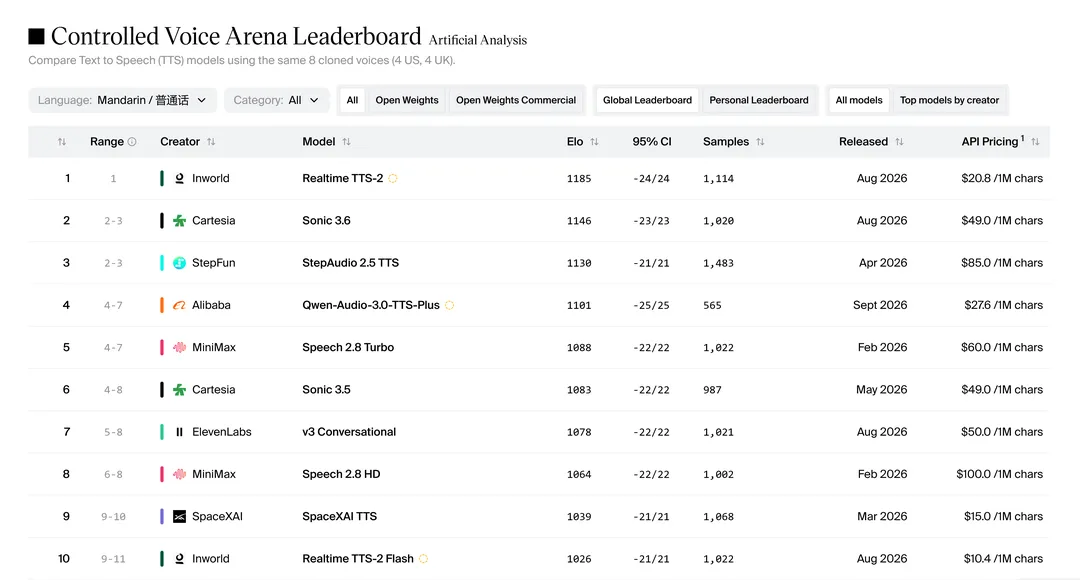Click the Elo value 1185
Screen dimensions: 1080x580
(579, 178)
